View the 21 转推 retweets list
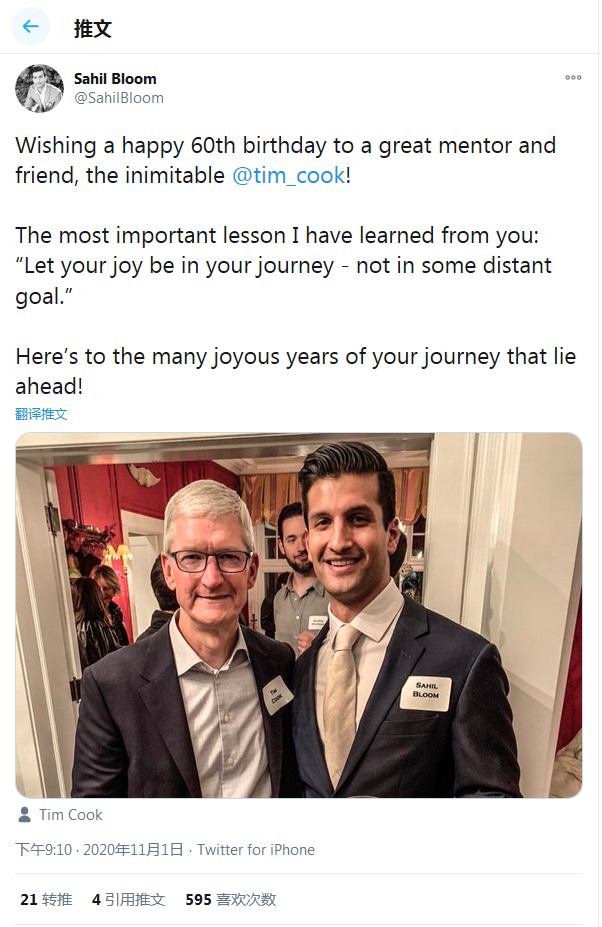 46,900
